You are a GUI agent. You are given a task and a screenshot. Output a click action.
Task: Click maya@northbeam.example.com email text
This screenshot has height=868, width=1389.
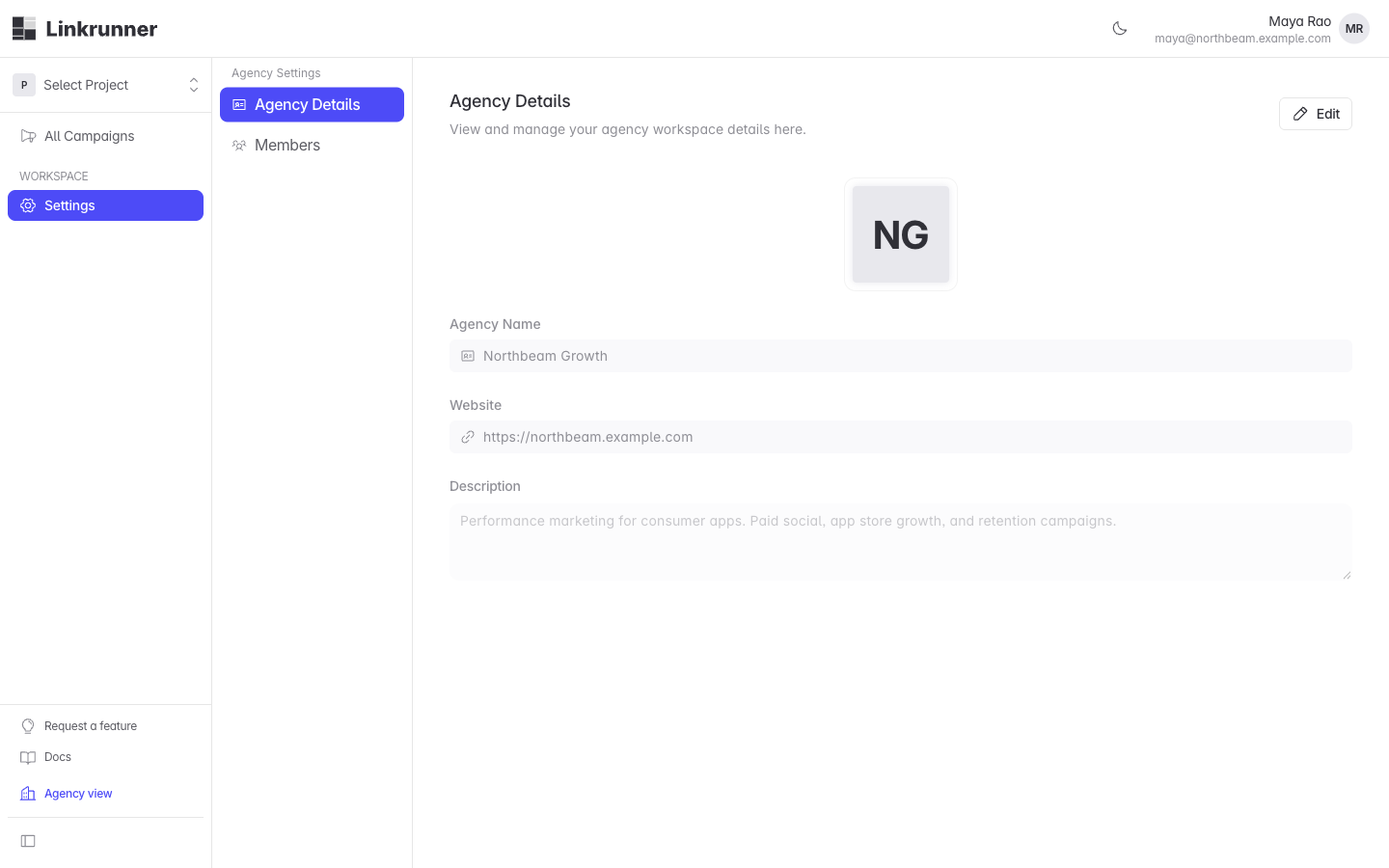(x=1242, y=39)
